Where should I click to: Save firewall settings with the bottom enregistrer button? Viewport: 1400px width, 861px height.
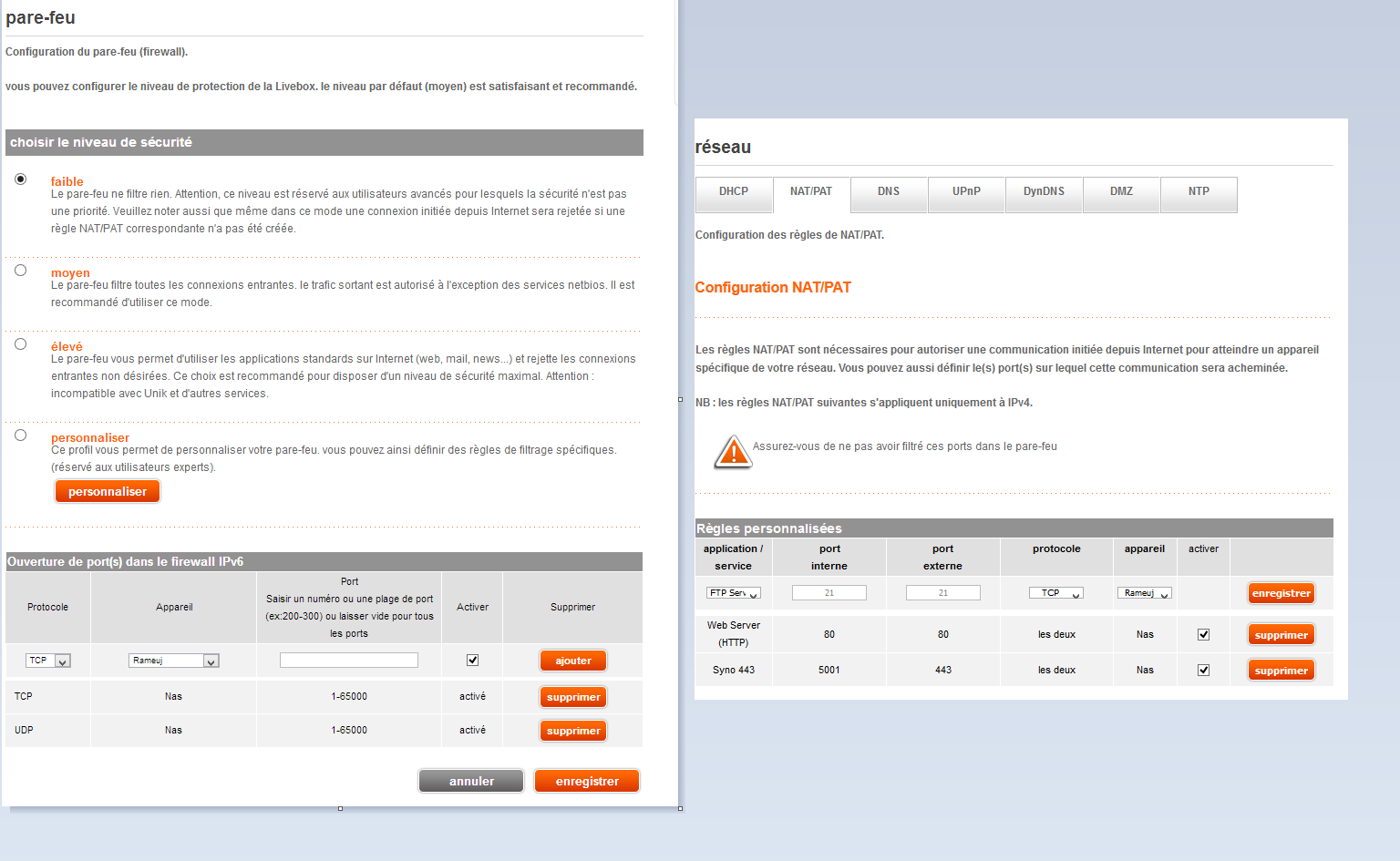point(587,781)
